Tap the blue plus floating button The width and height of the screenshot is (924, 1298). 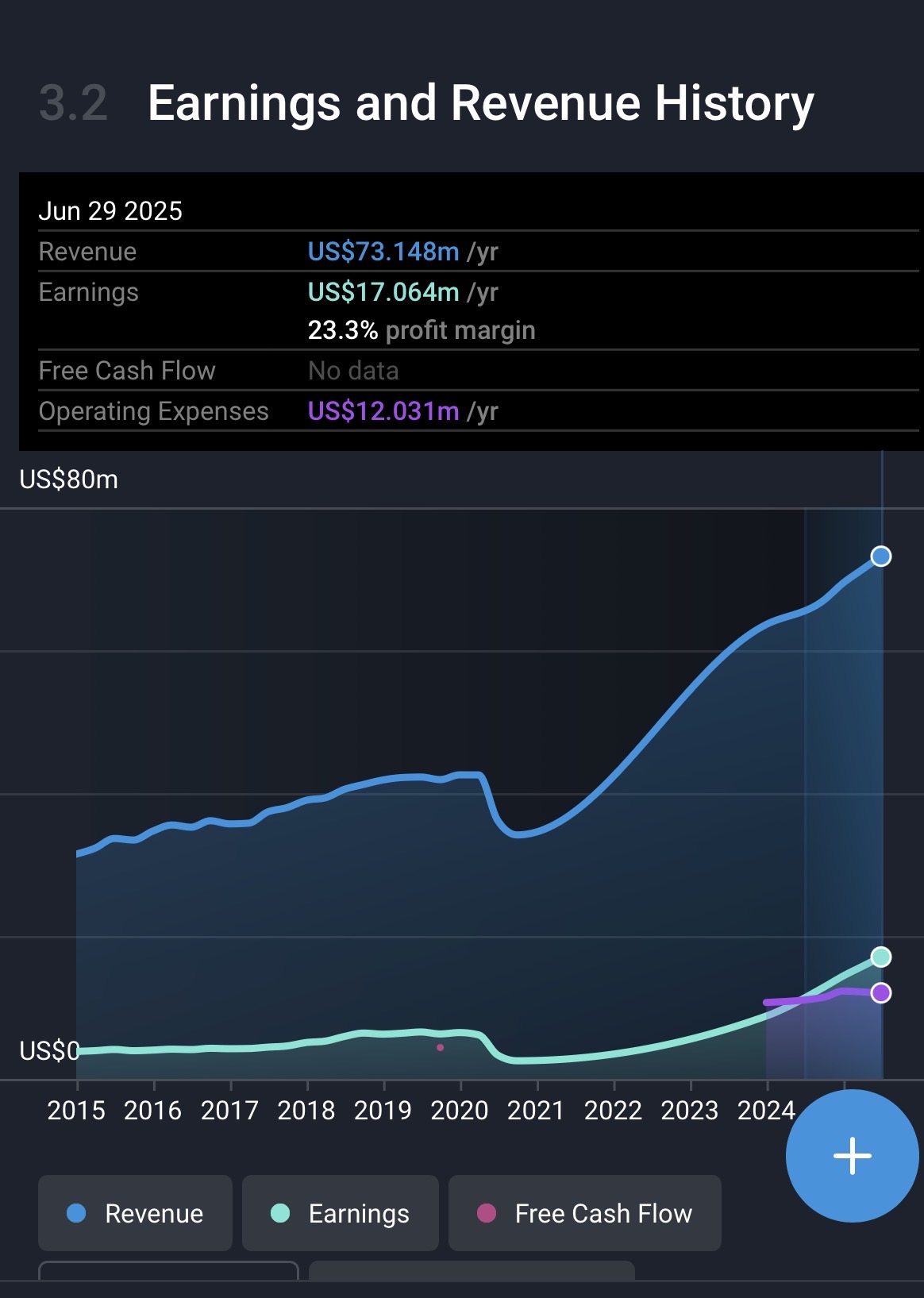point(852,1155)
